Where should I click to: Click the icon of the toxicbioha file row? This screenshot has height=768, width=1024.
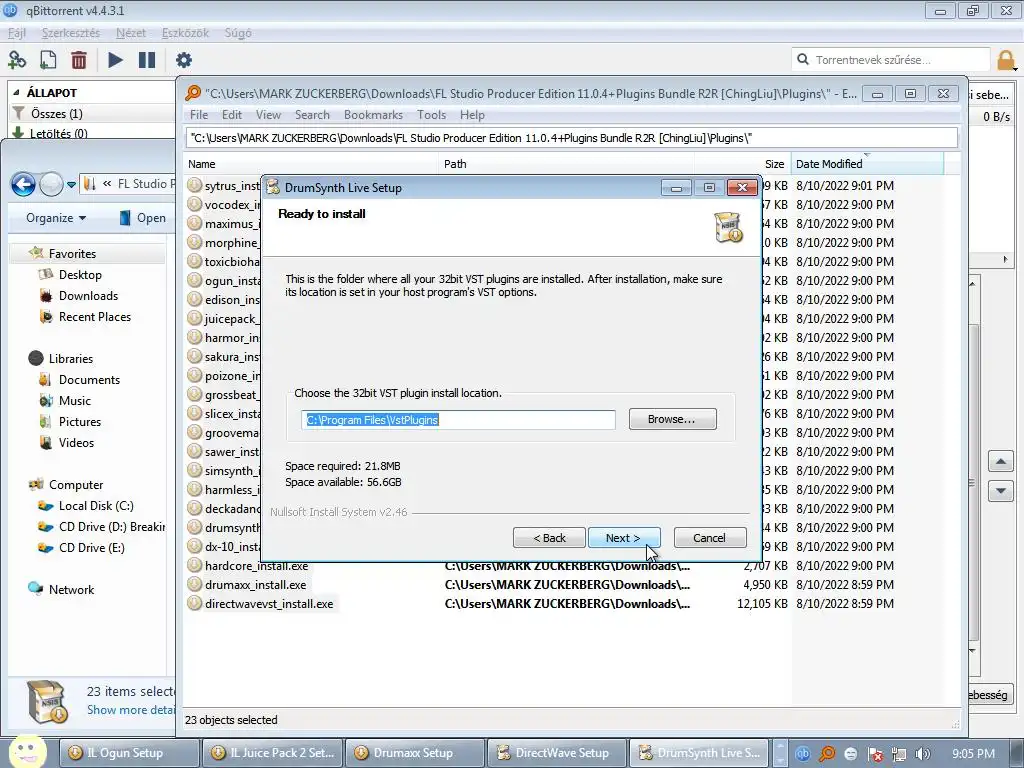(x=194, y=261)
